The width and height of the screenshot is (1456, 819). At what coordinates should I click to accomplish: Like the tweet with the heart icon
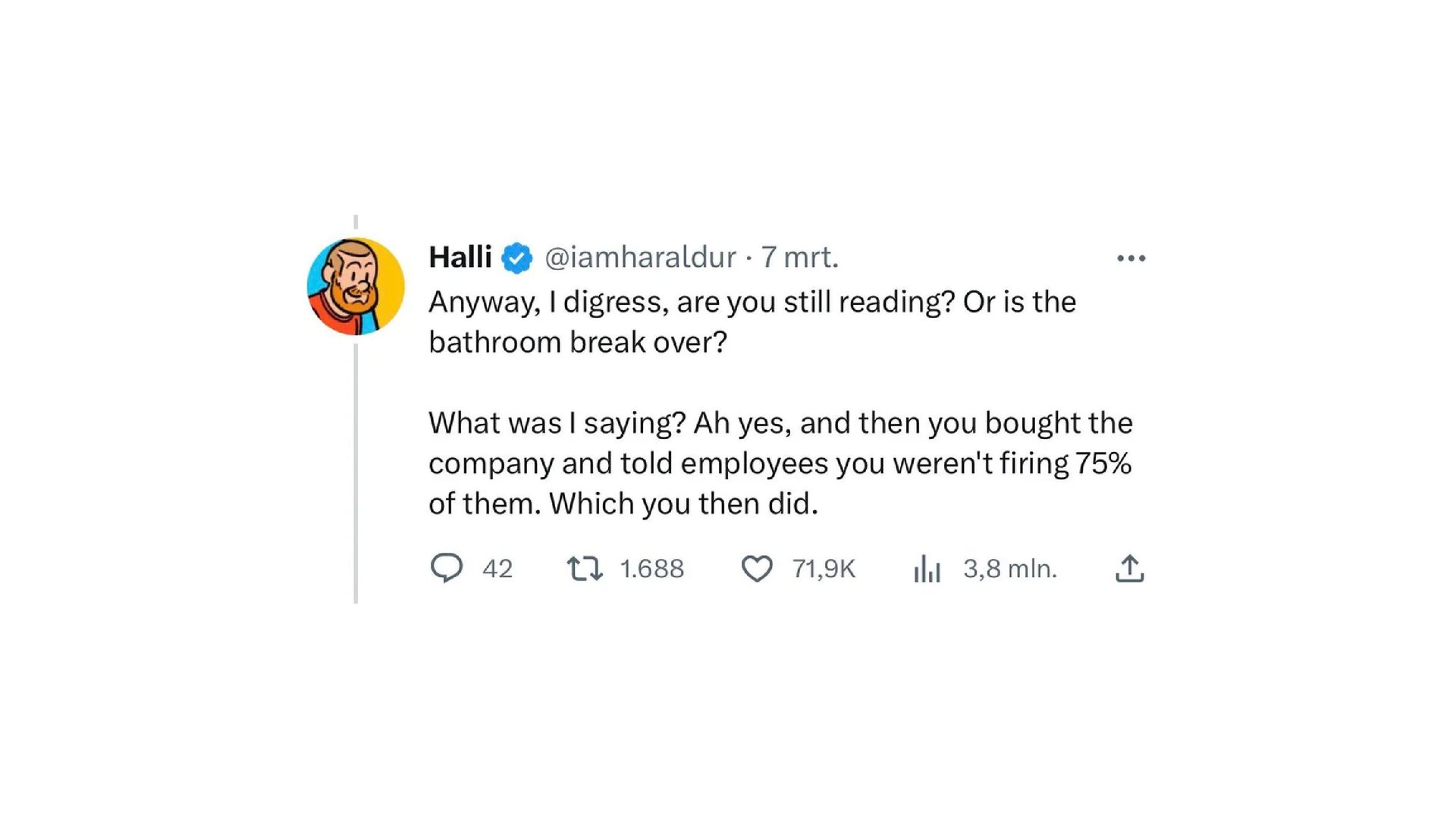click(757, 568)
